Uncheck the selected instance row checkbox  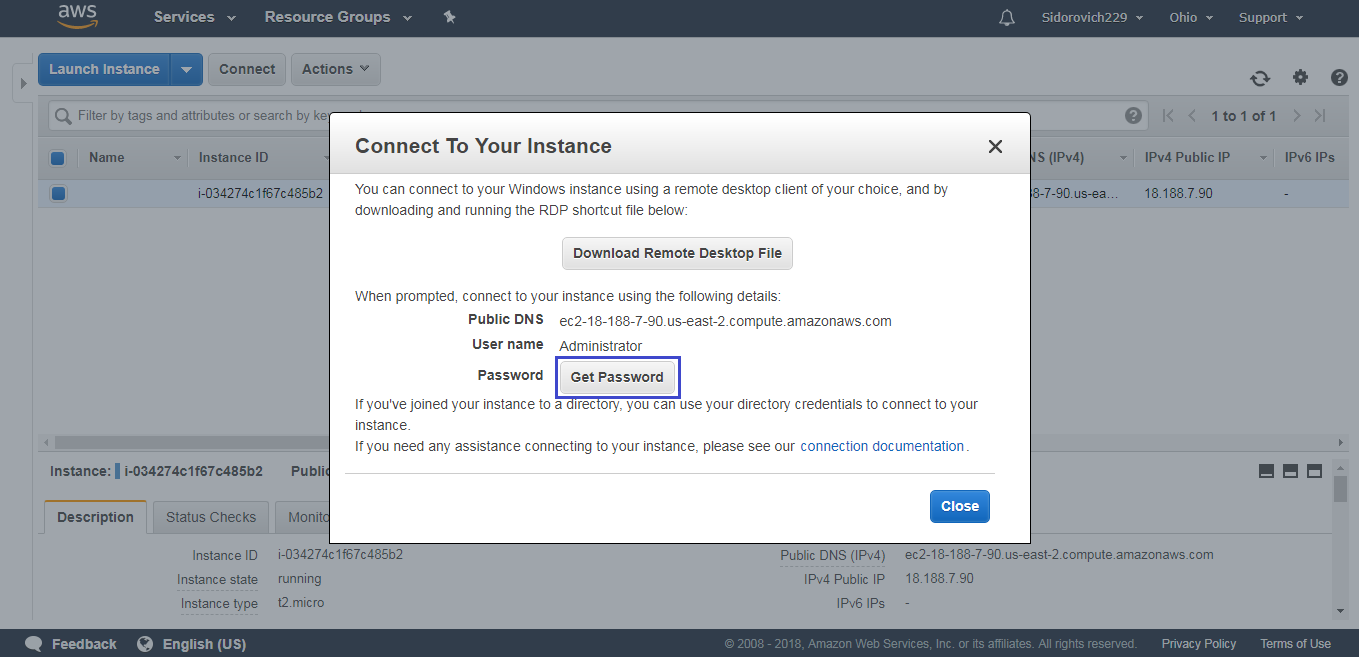pos(58,194)
